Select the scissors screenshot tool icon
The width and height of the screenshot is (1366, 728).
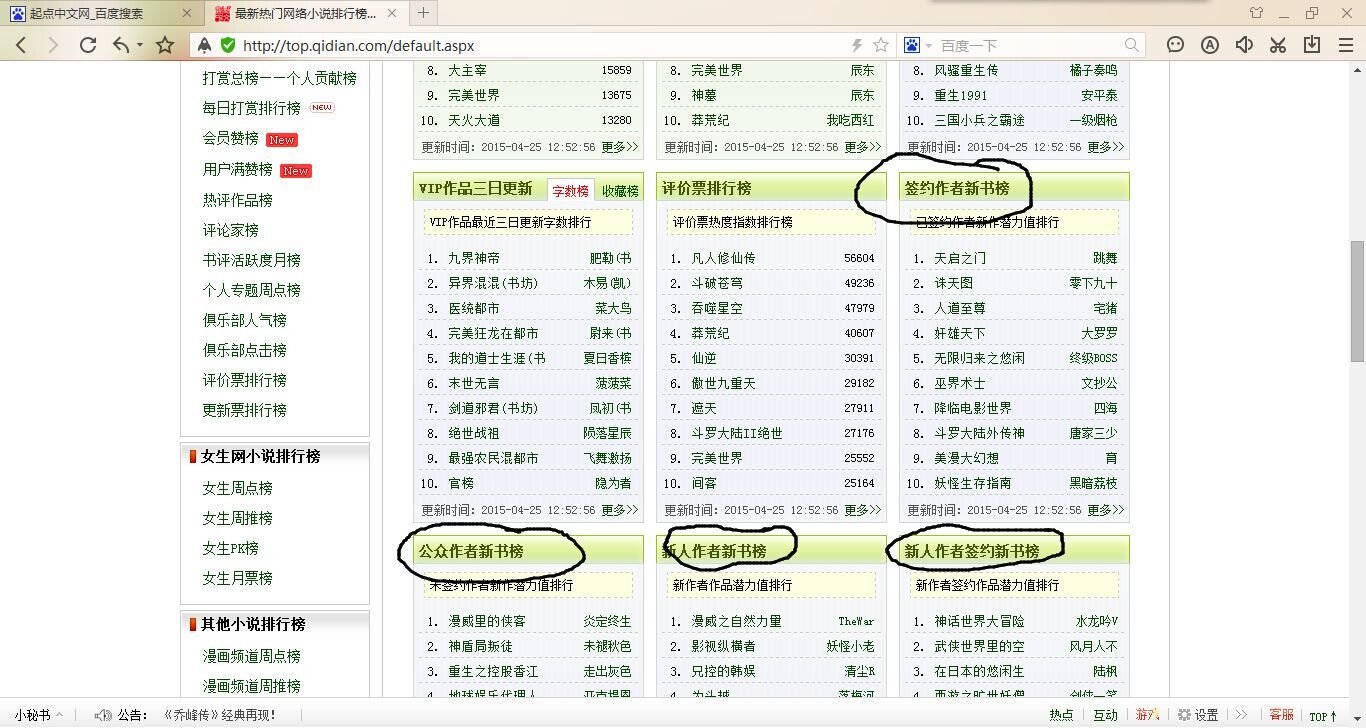(1277, 45)
